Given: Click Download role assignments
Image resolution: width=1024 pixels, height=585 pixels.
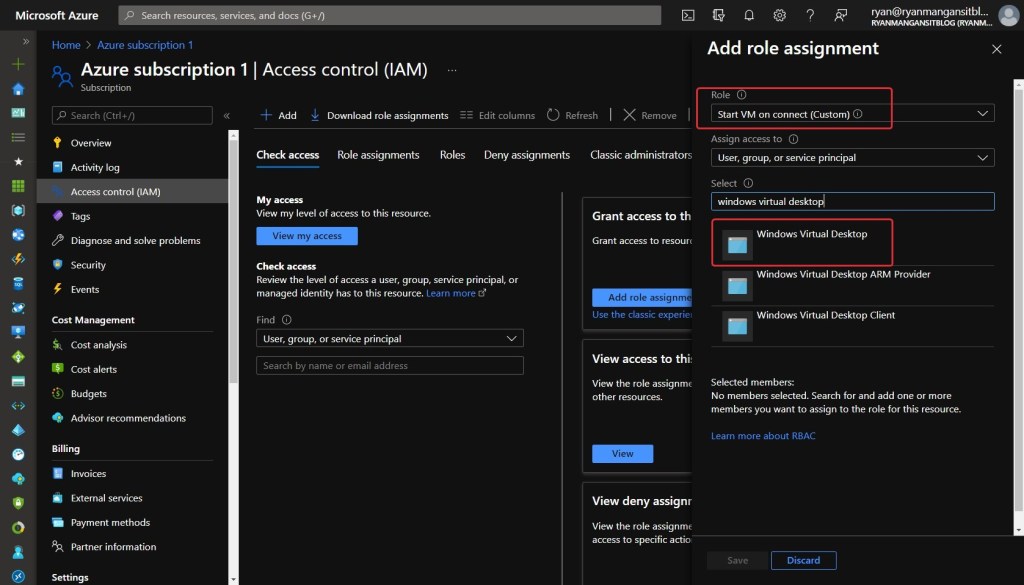Looking at the screenshot, I should pyautogui.click(x=379, y=116).
